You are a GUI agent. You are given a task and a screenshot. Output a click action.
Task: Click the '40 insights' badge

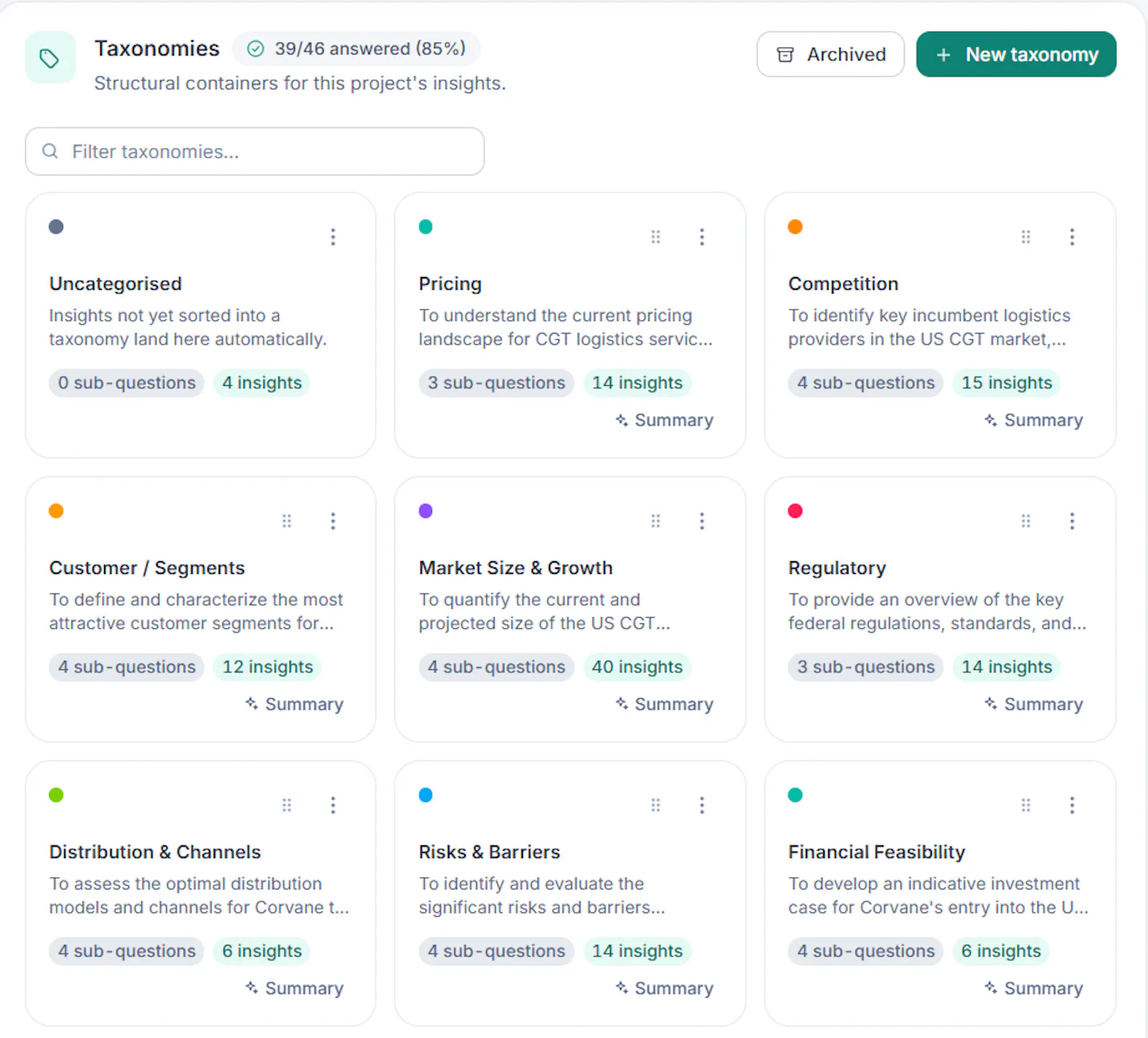coord(637,666)
